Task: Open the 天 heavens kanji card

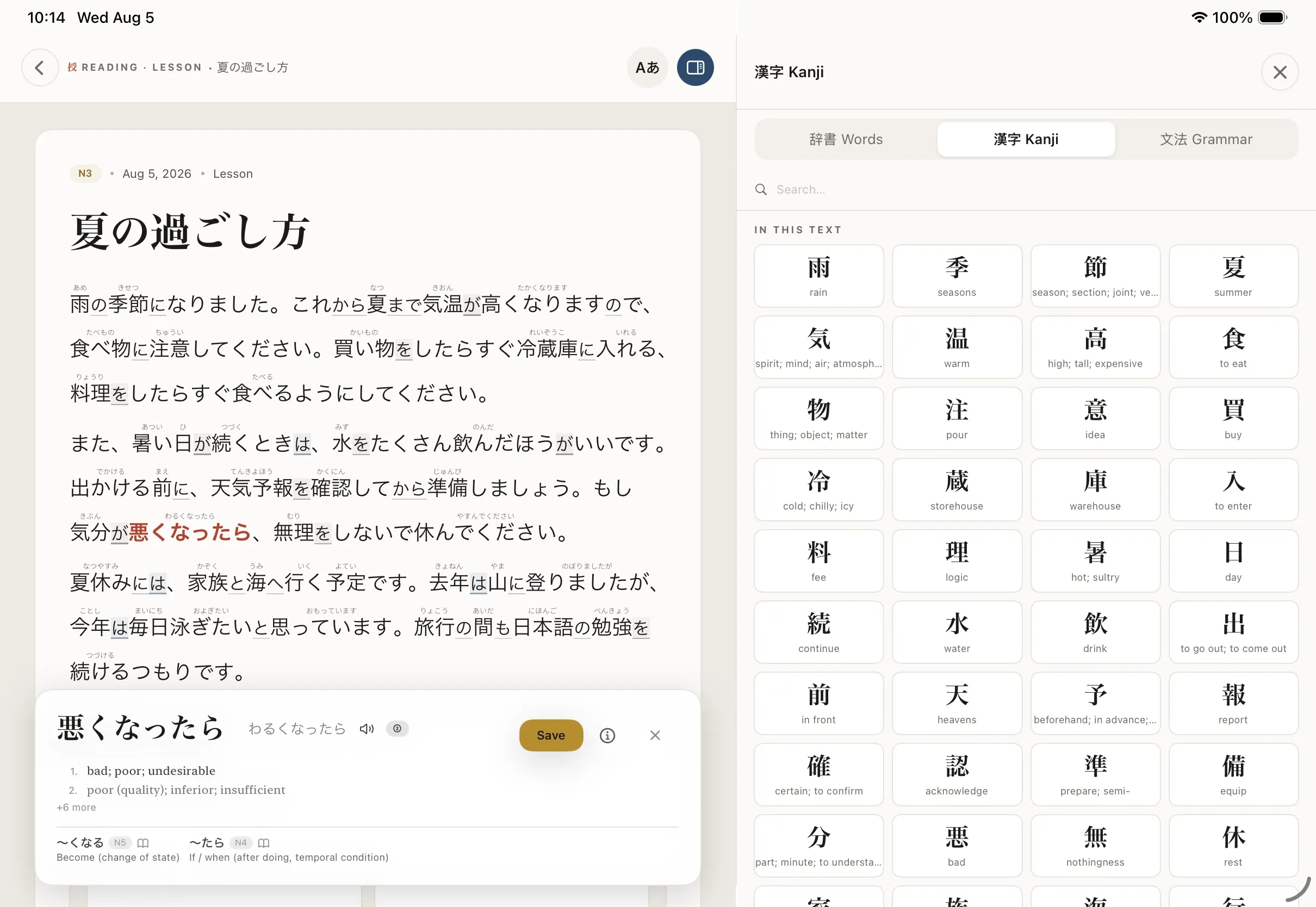Action: tap(957, 704)
